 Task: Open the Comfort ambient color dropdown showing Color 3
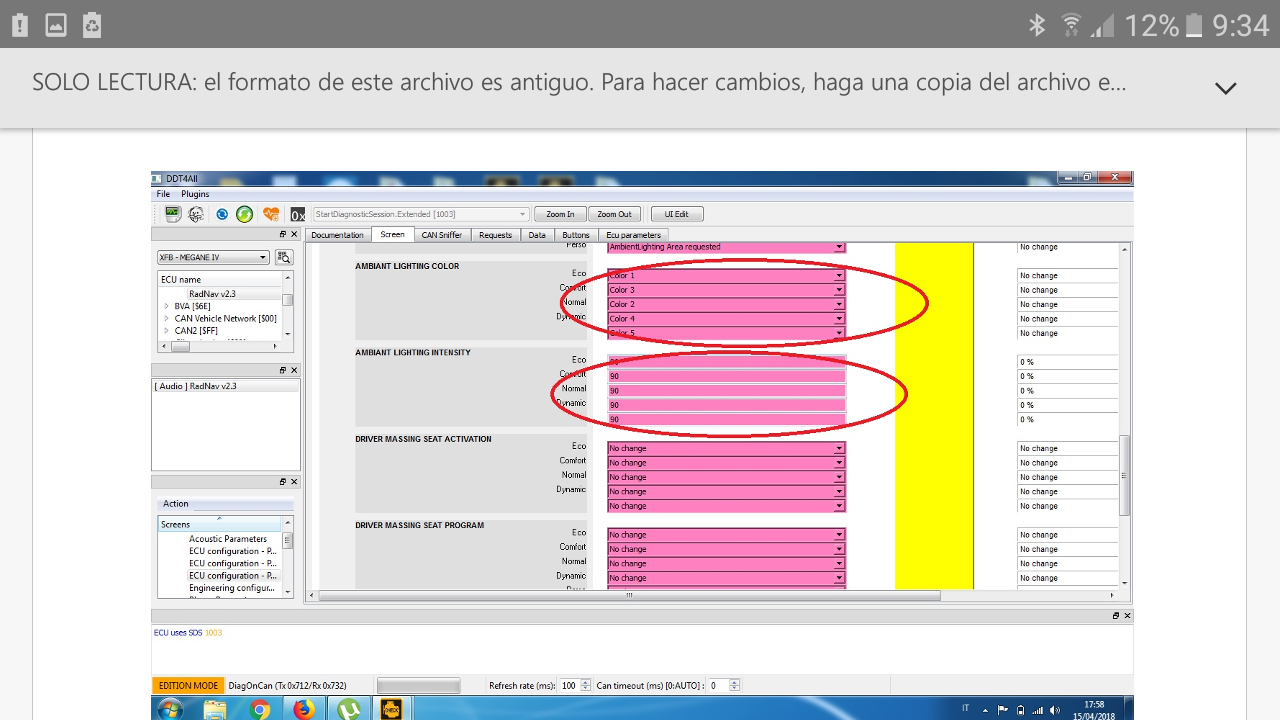[726, 290]
